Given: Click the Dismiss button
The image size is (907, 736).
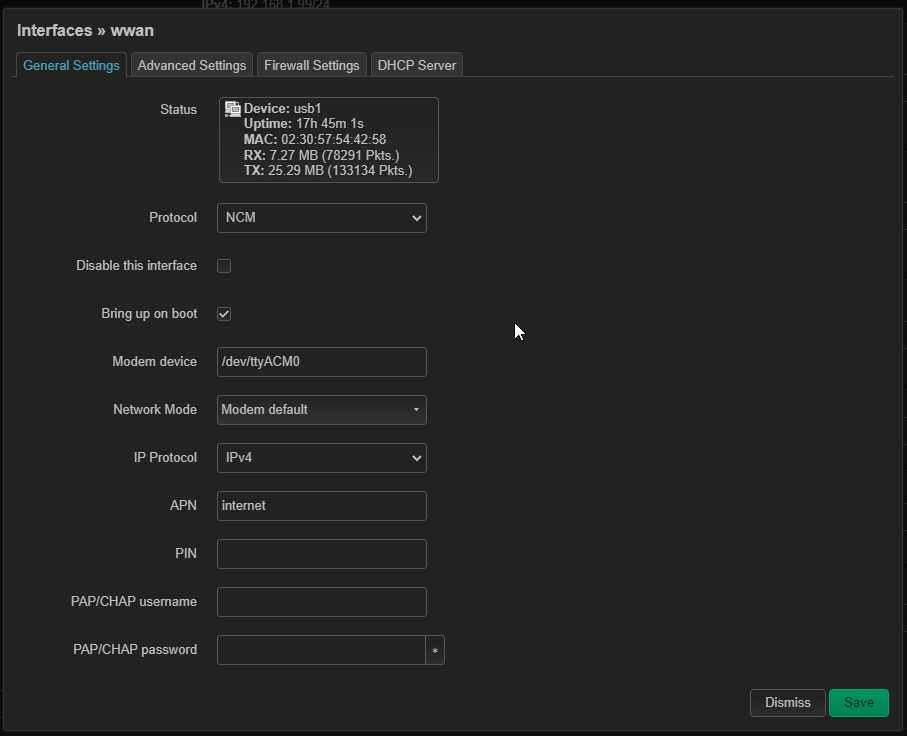Looking at the screenshot, I should 787,703.
